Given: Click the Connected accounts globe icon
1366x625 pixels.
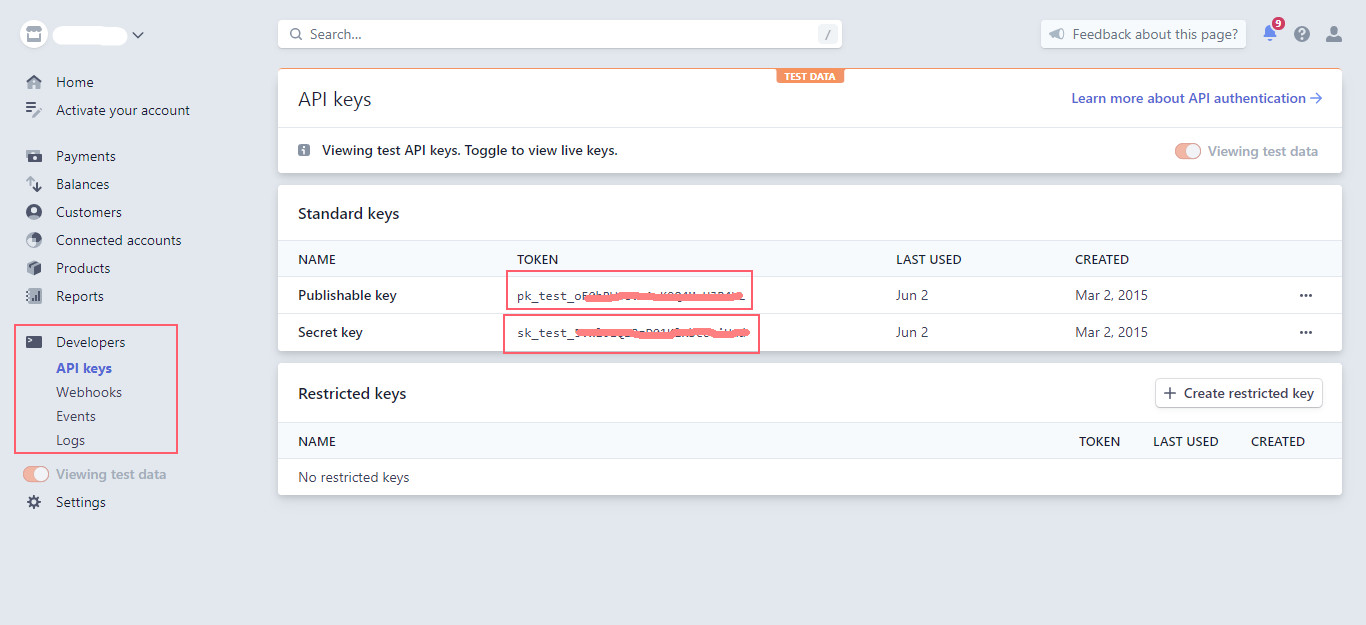Looking at the screenshot, I should click(34, 240).
